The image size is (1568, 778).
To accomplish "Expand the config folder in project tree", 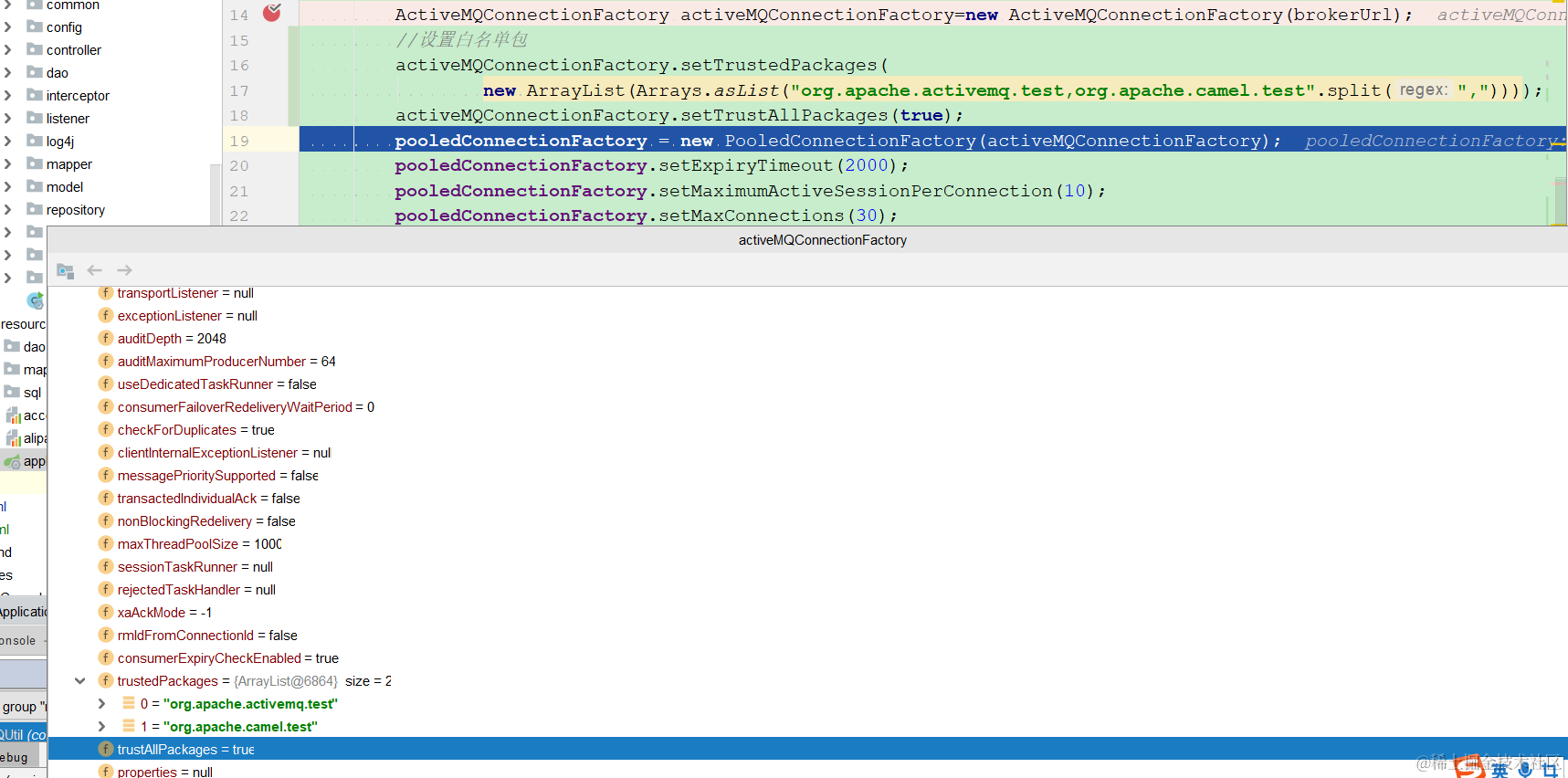I will [8, 27].
